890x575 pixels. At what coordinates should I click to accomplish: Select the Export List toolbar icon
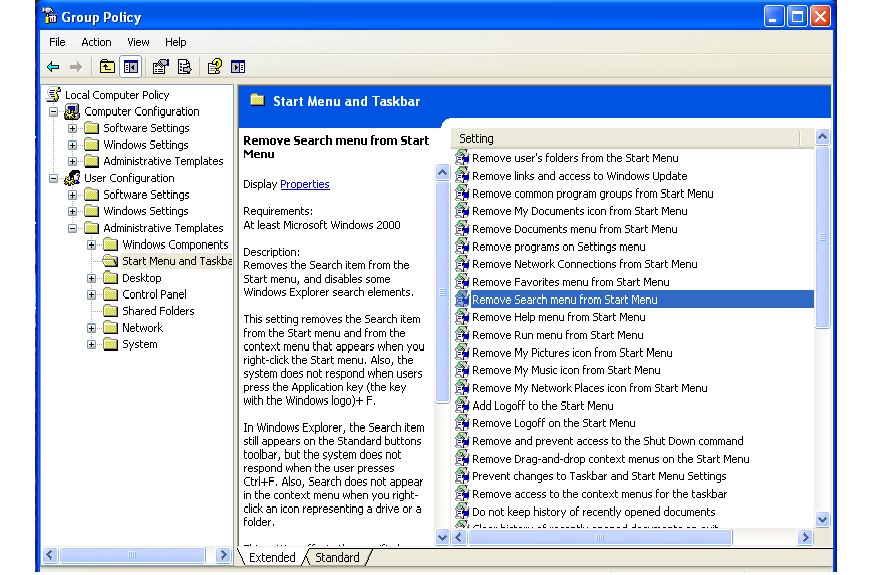(x=184, y=67)
